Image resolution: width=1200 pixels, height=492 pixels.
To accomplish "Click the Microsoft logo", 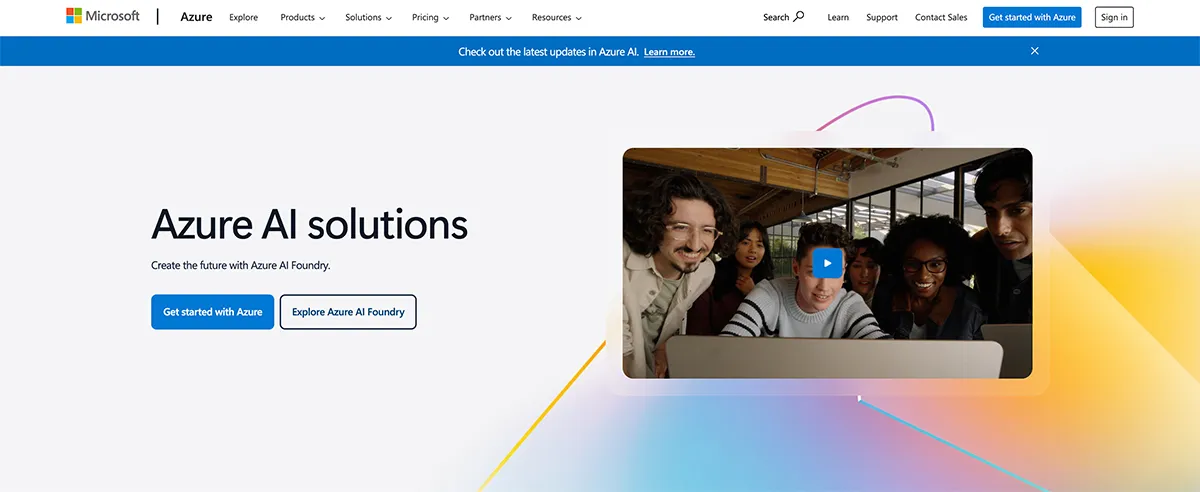I will 103,16.
